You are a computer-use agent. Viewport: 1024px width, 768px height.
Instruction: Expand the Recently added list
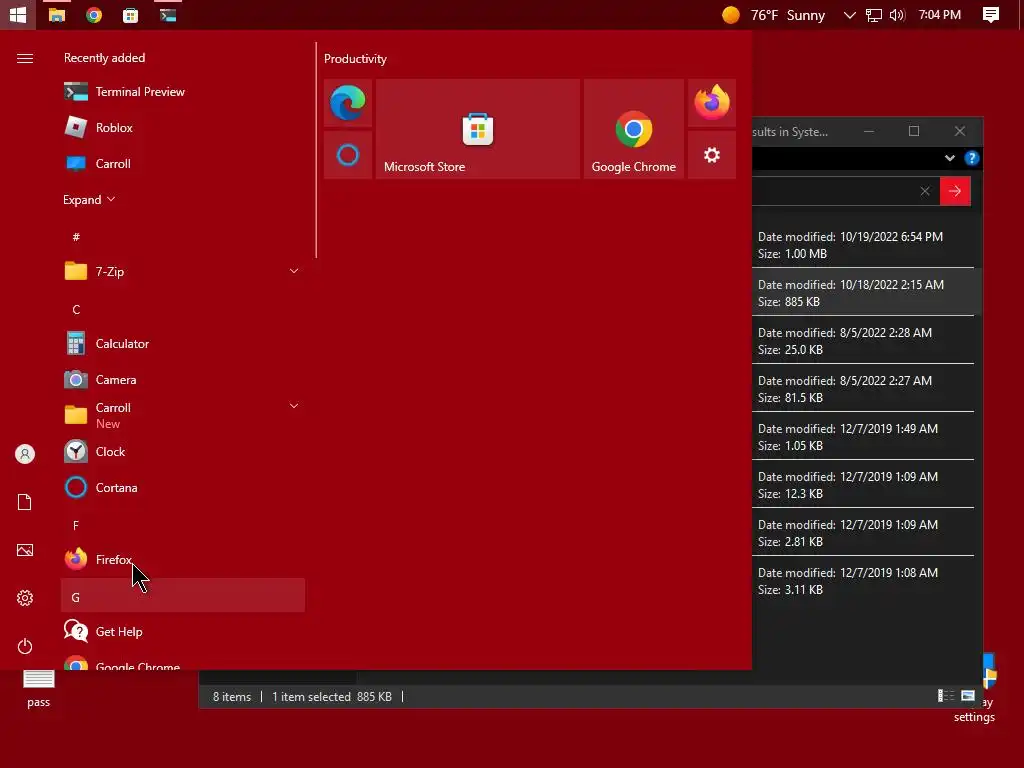coord(89,200)
